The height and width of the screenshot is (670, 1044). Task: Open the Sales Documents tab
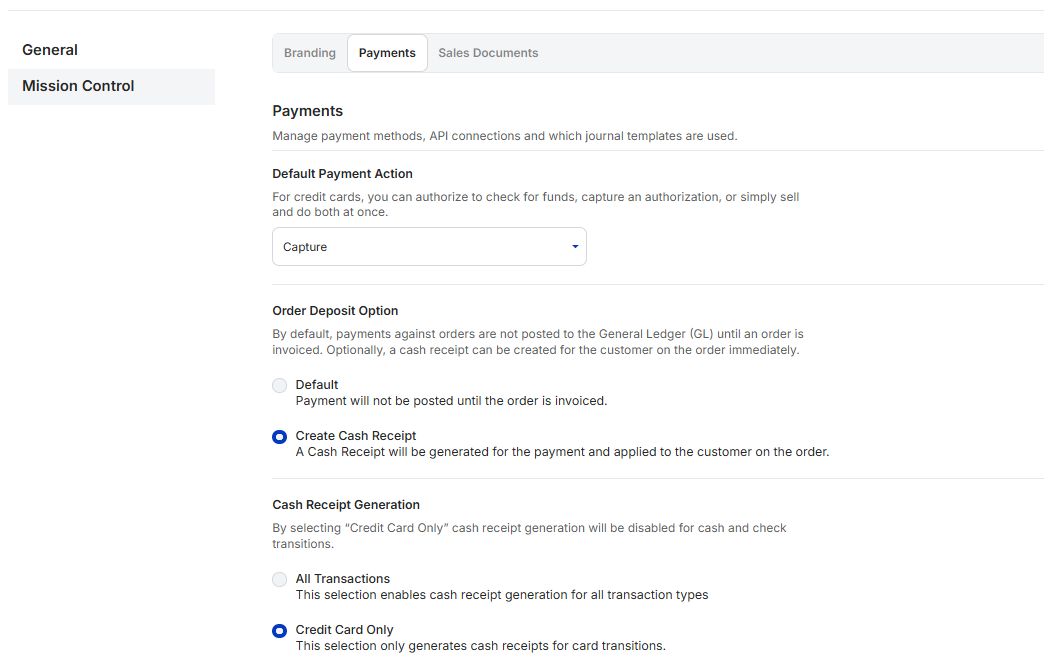488,53
